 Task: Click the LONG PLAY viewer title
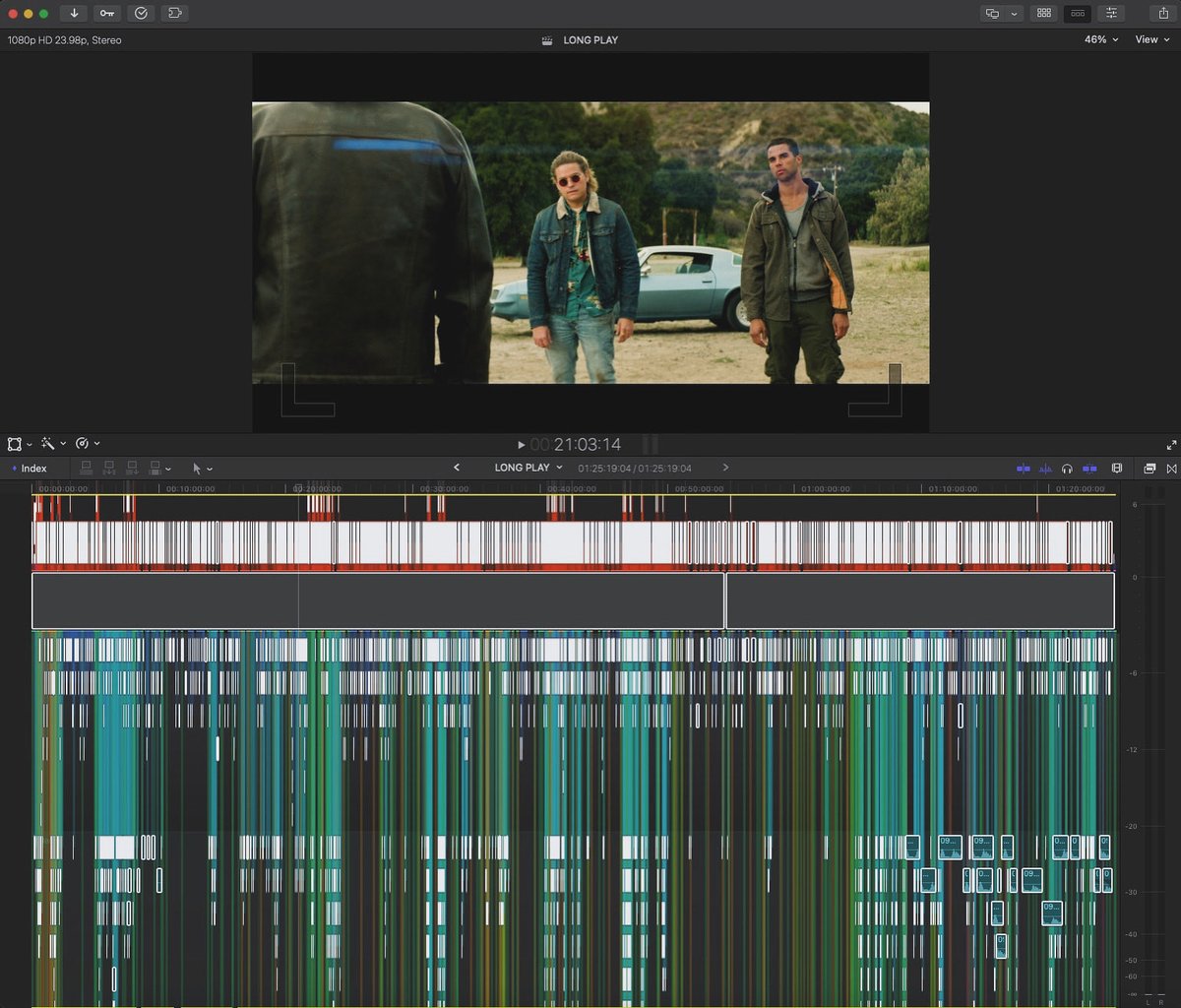pos(590,40)
